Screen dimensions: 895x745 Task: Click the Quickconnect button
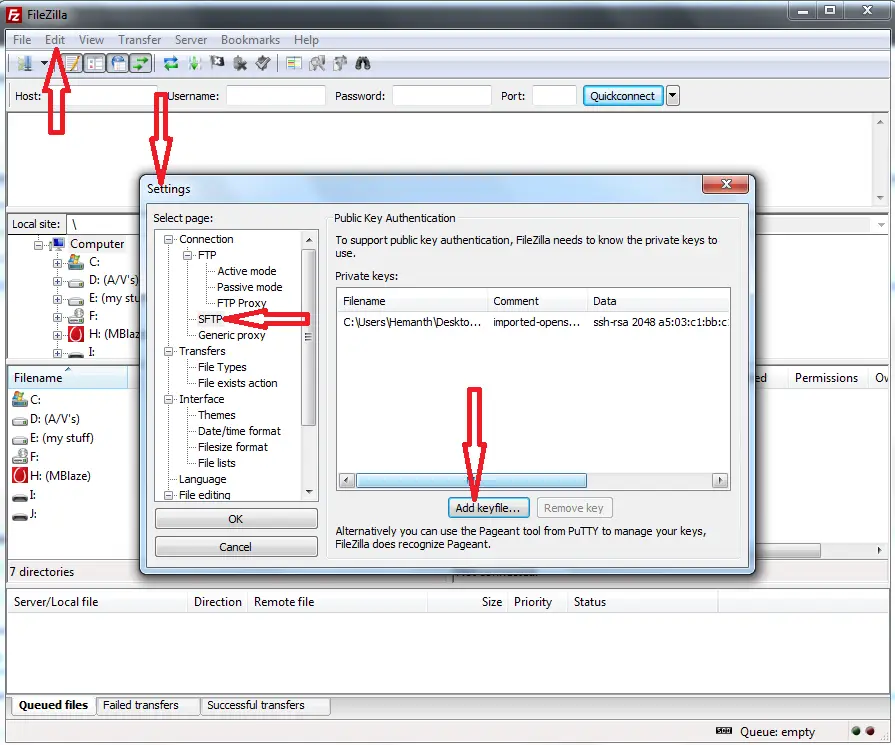tap(622, 96)
